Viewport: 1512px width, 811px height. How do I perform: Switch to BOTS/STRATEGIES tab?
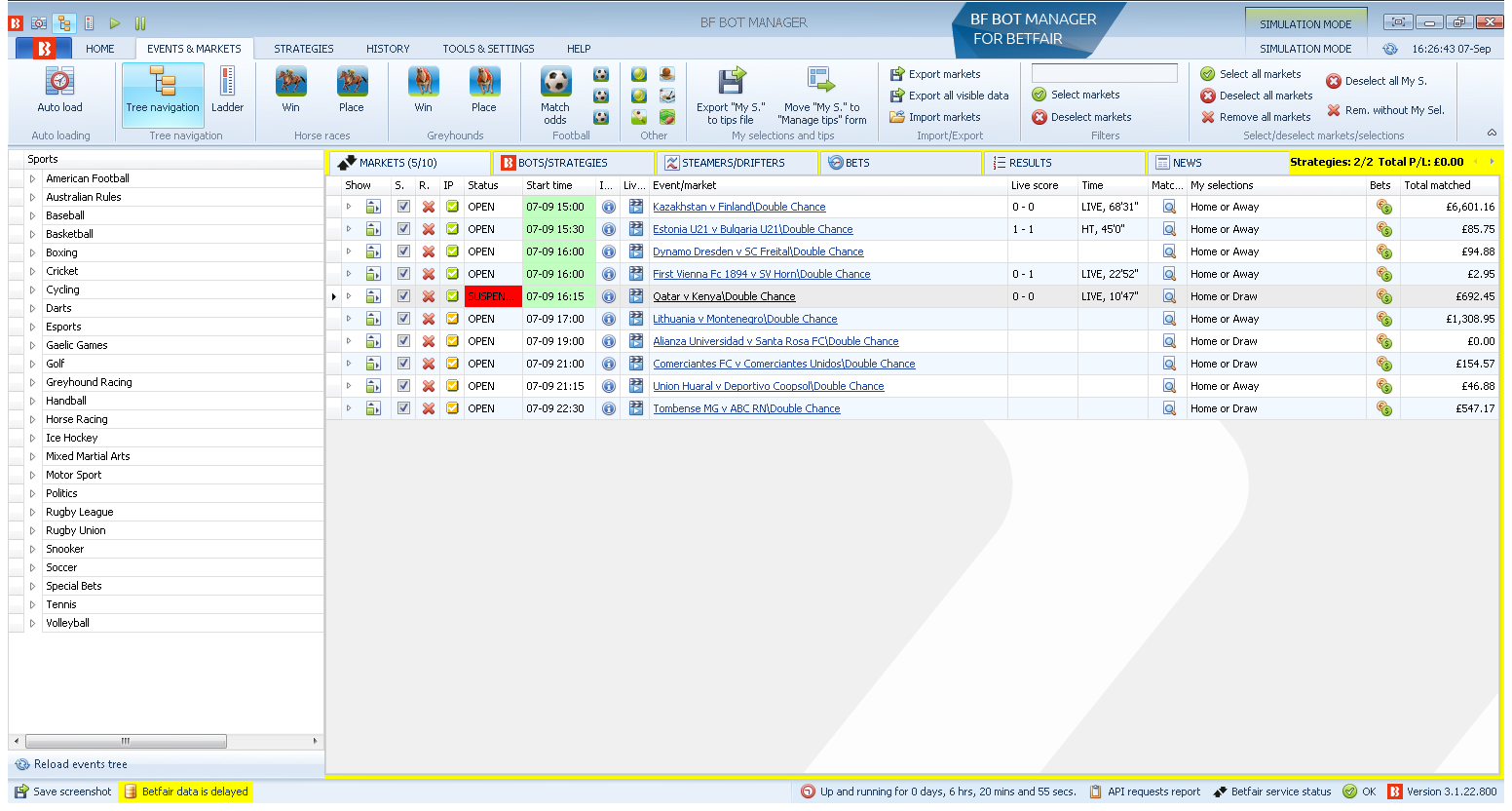tap(573, 163)
